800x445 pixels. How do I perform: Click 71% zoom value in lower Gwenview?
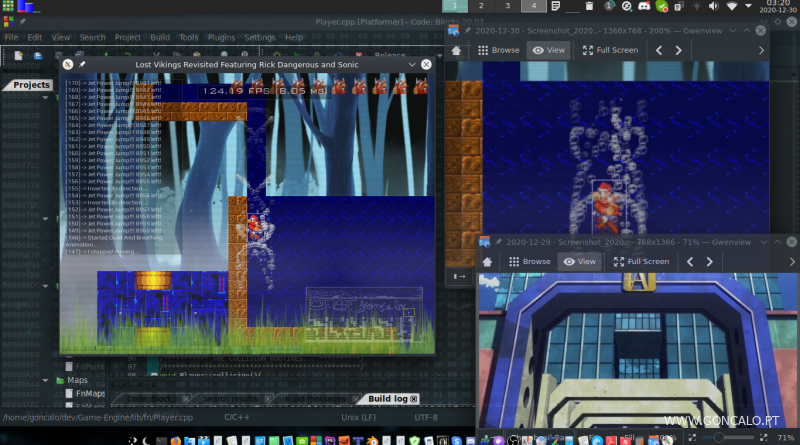(785, 438)
